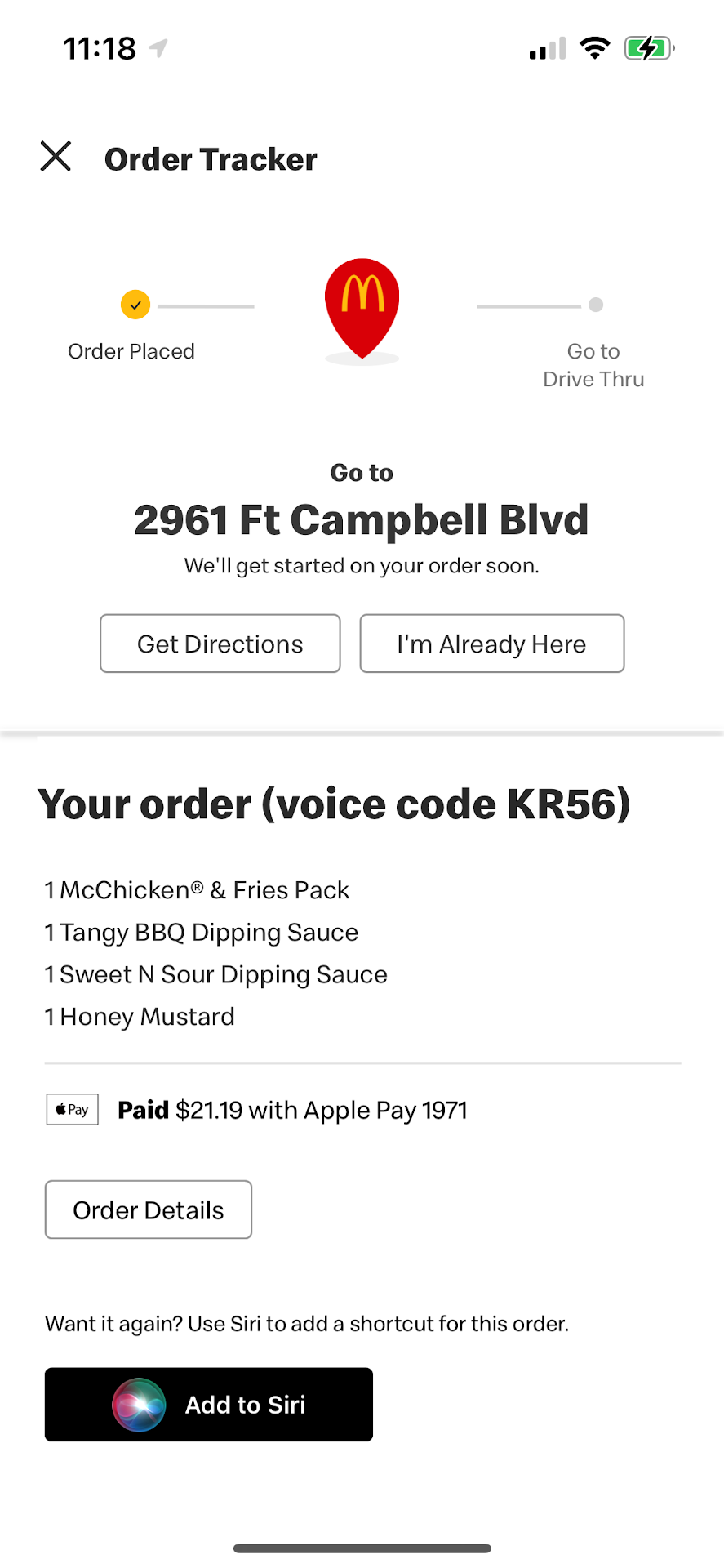This screenshot has width=724, height=1568.
Task: Tap the Siri orb icon
Action: click(x=139, y=1405)
